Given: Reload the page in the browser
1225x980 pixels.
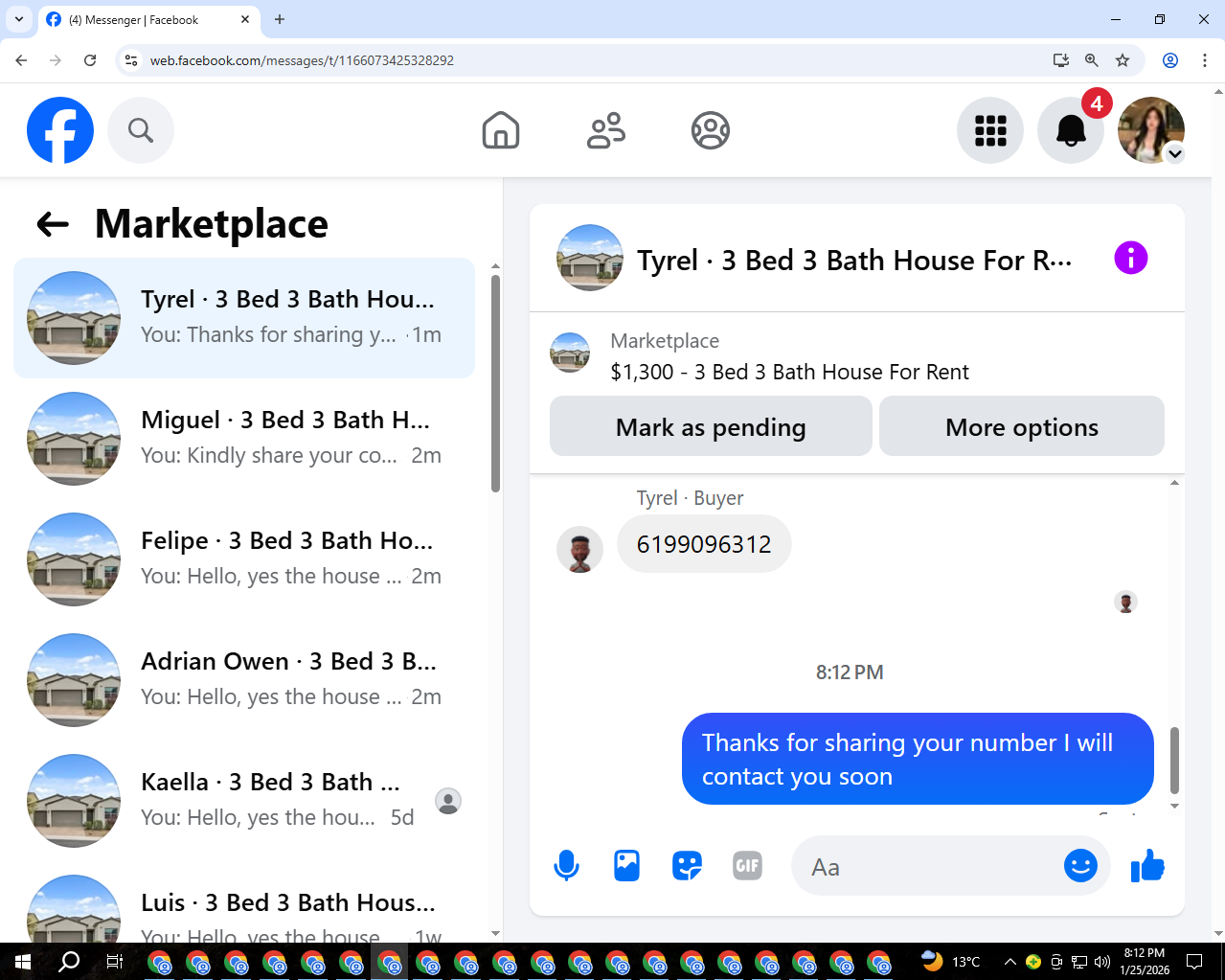Looking at the screenshot, I should click(90, 60).
